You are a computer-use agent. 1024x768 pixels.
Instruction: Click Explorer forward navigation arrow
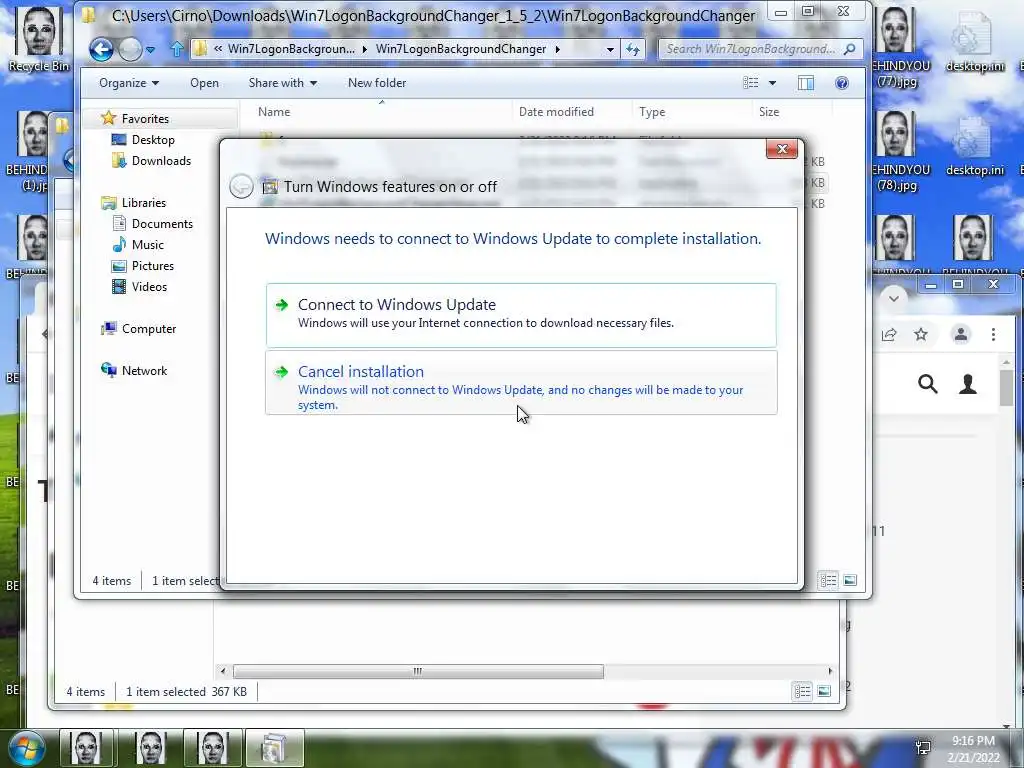tap(130, 49)
